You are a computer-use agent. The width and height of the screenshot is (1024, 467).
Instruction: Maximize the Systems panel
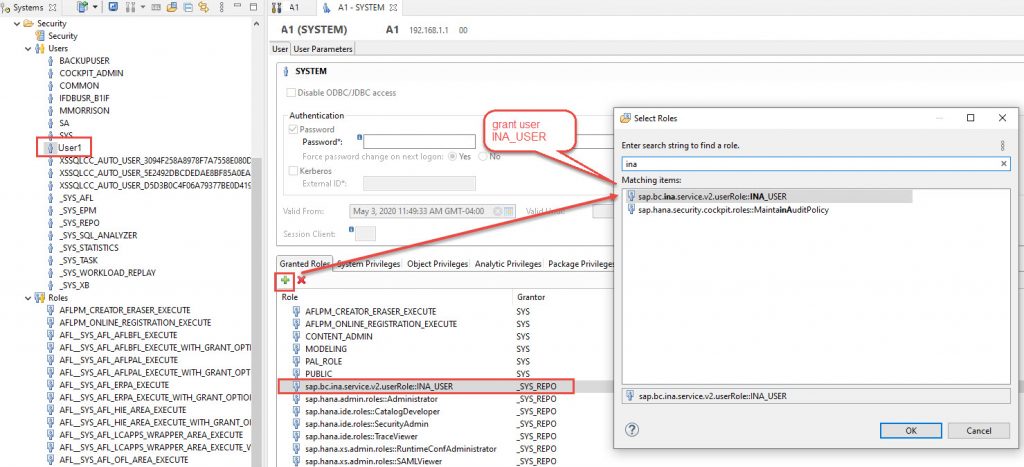click(x=253, y=7)
